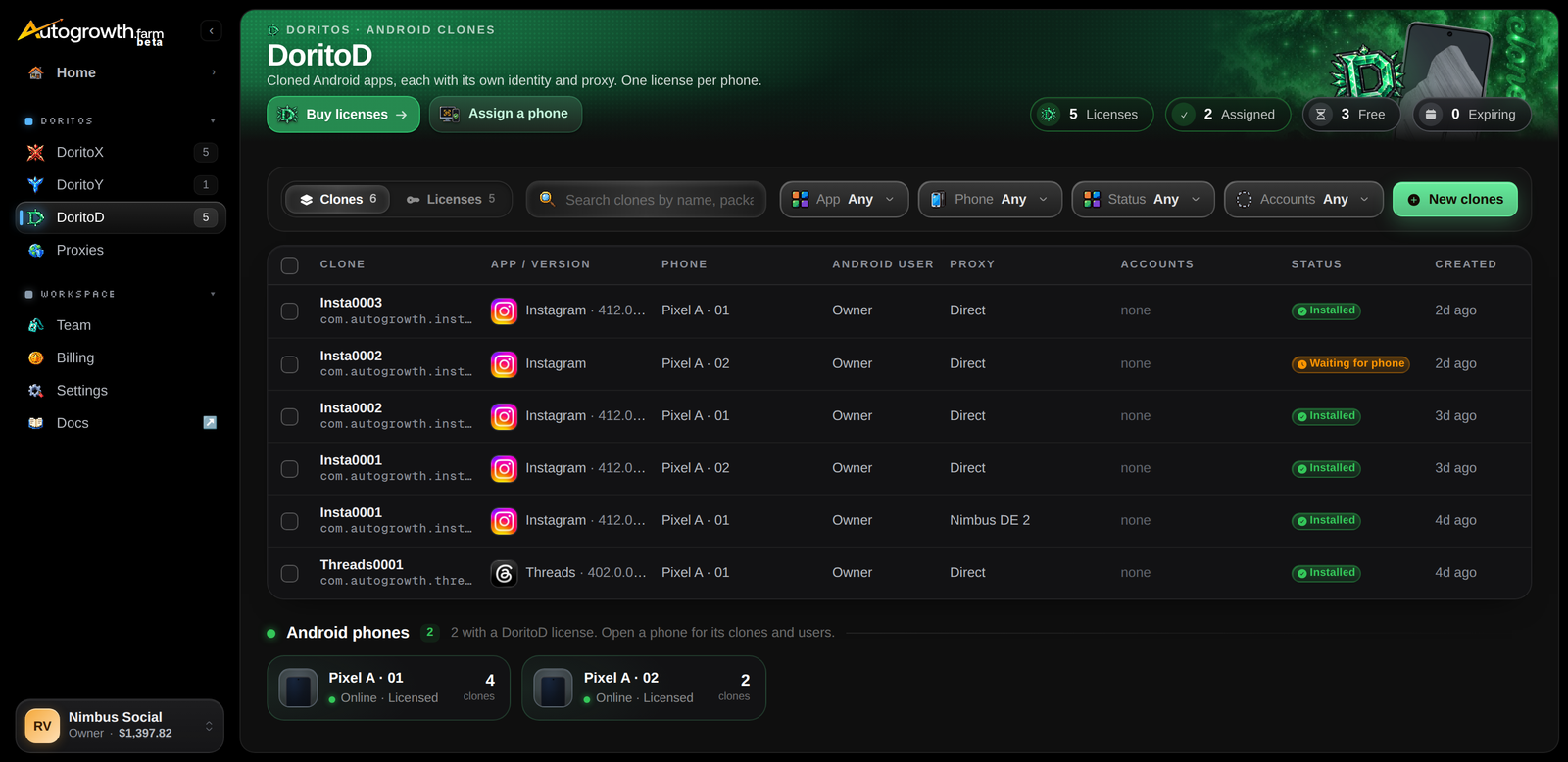Open the external link icon beside Docs
This screenshot has height=762, width=1568.
click(210, 423)
